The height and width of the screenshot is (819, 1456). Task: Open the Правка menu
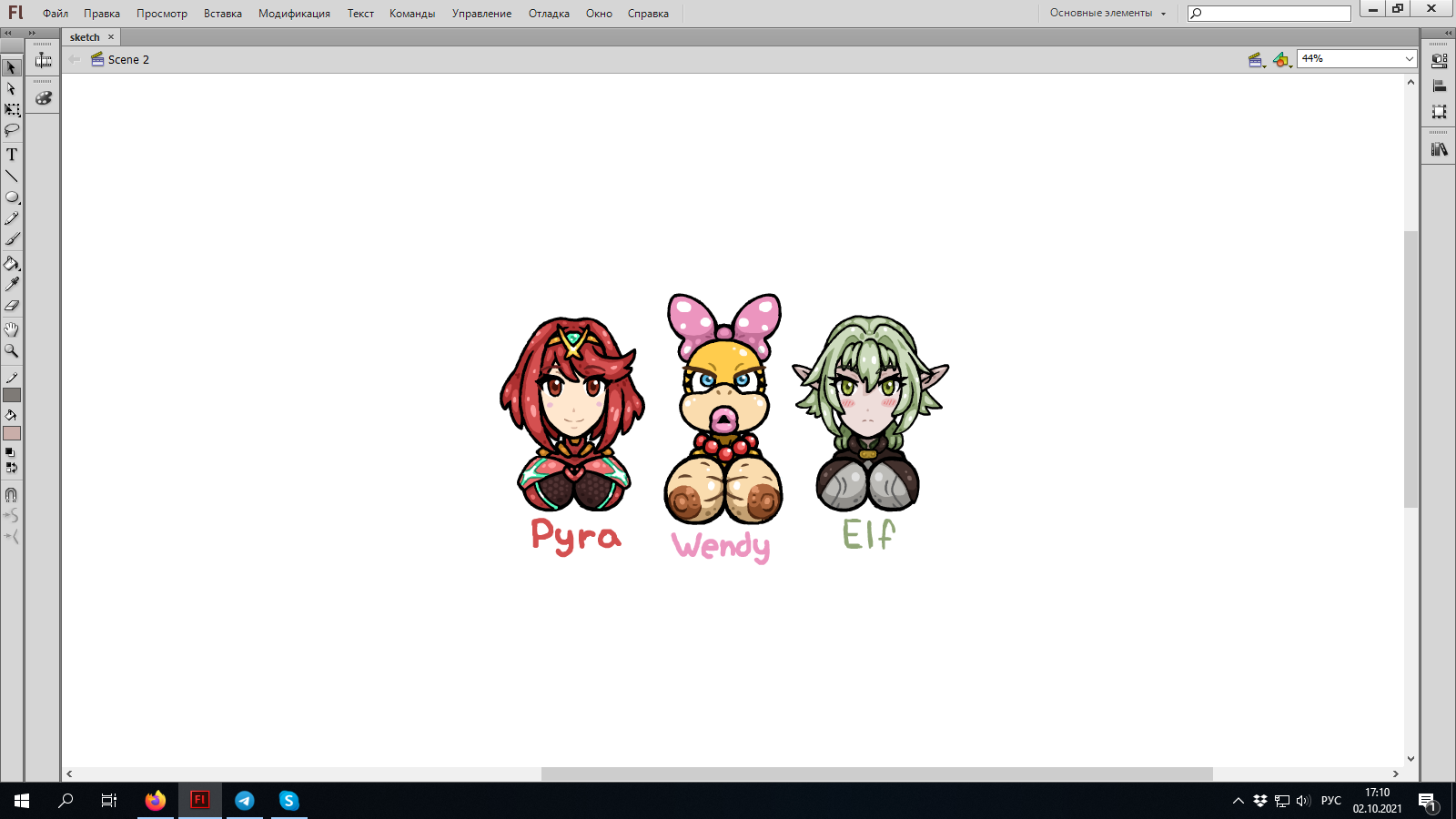pyautogui.click(x=102, y=14)
